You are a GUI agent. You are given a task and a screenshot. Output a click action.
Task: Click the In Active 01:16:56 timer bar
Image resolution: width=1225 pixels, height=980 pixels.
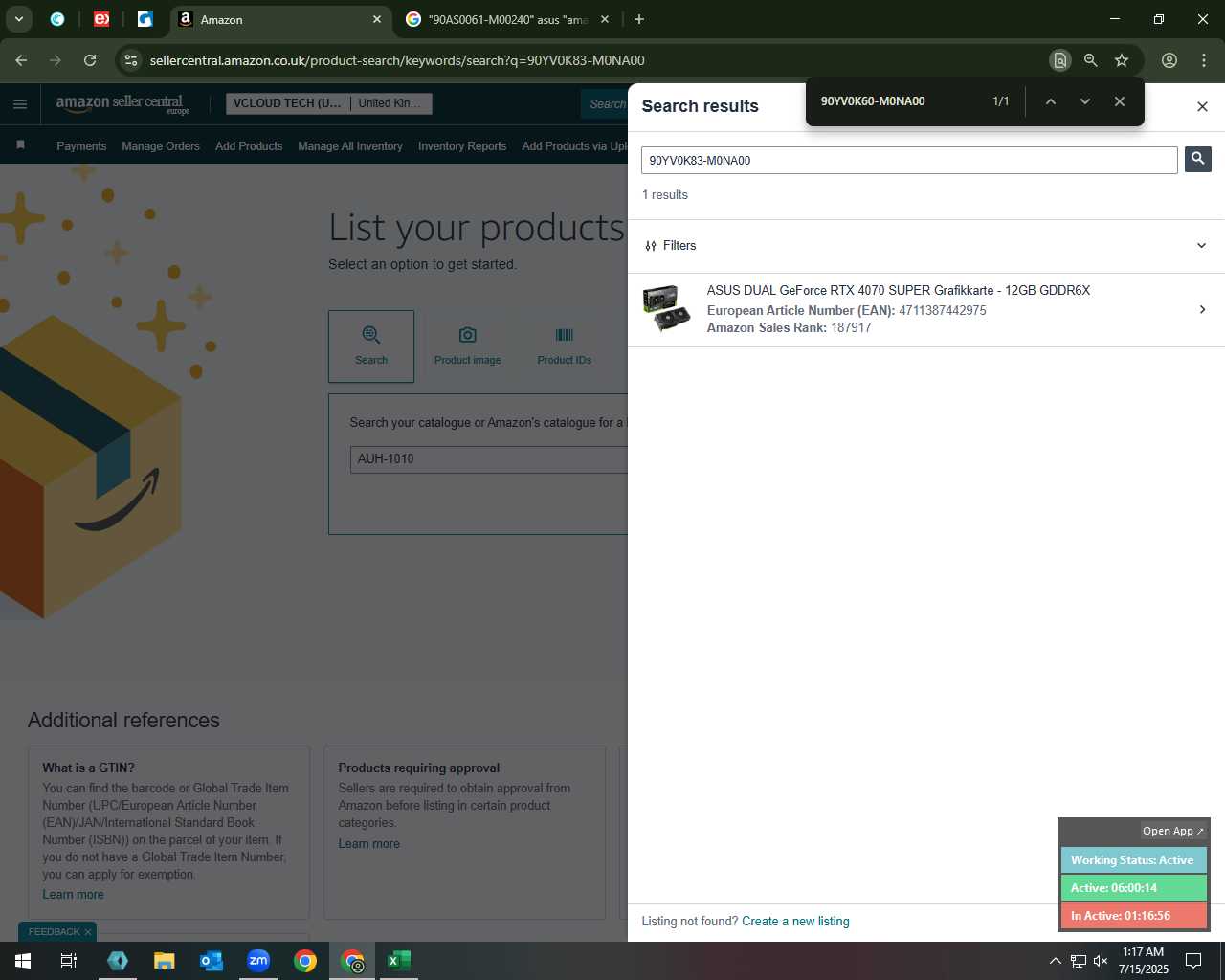1133,916
